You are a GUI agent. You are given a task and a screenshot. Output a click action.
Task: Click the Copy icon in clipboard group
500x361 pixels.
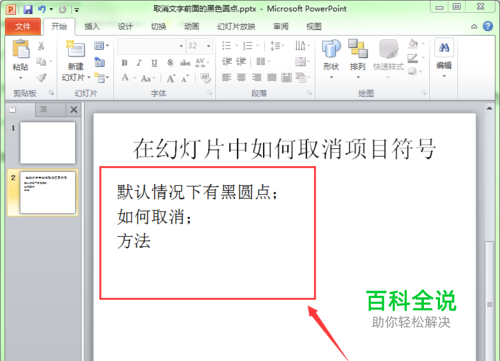[x=41, y=61]
